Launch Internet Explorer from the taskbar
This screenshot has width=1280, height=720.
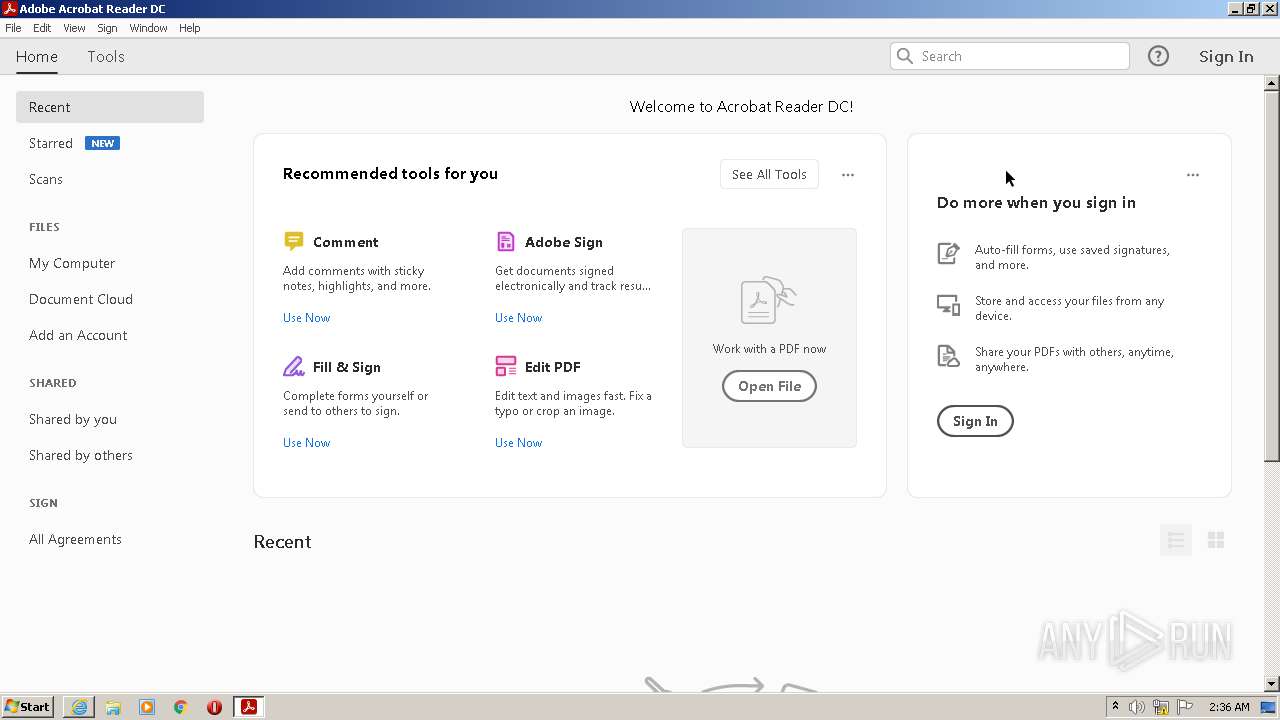(x=79, y=707)
